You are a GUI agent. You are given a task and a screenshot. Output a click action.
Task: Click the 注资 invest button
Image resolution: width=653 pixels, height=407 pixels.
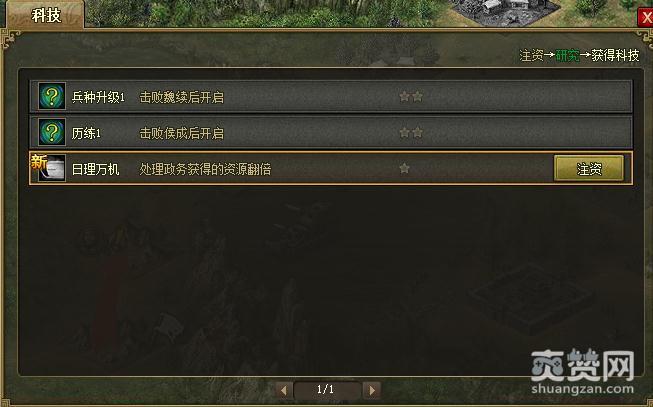click(589, 169)
